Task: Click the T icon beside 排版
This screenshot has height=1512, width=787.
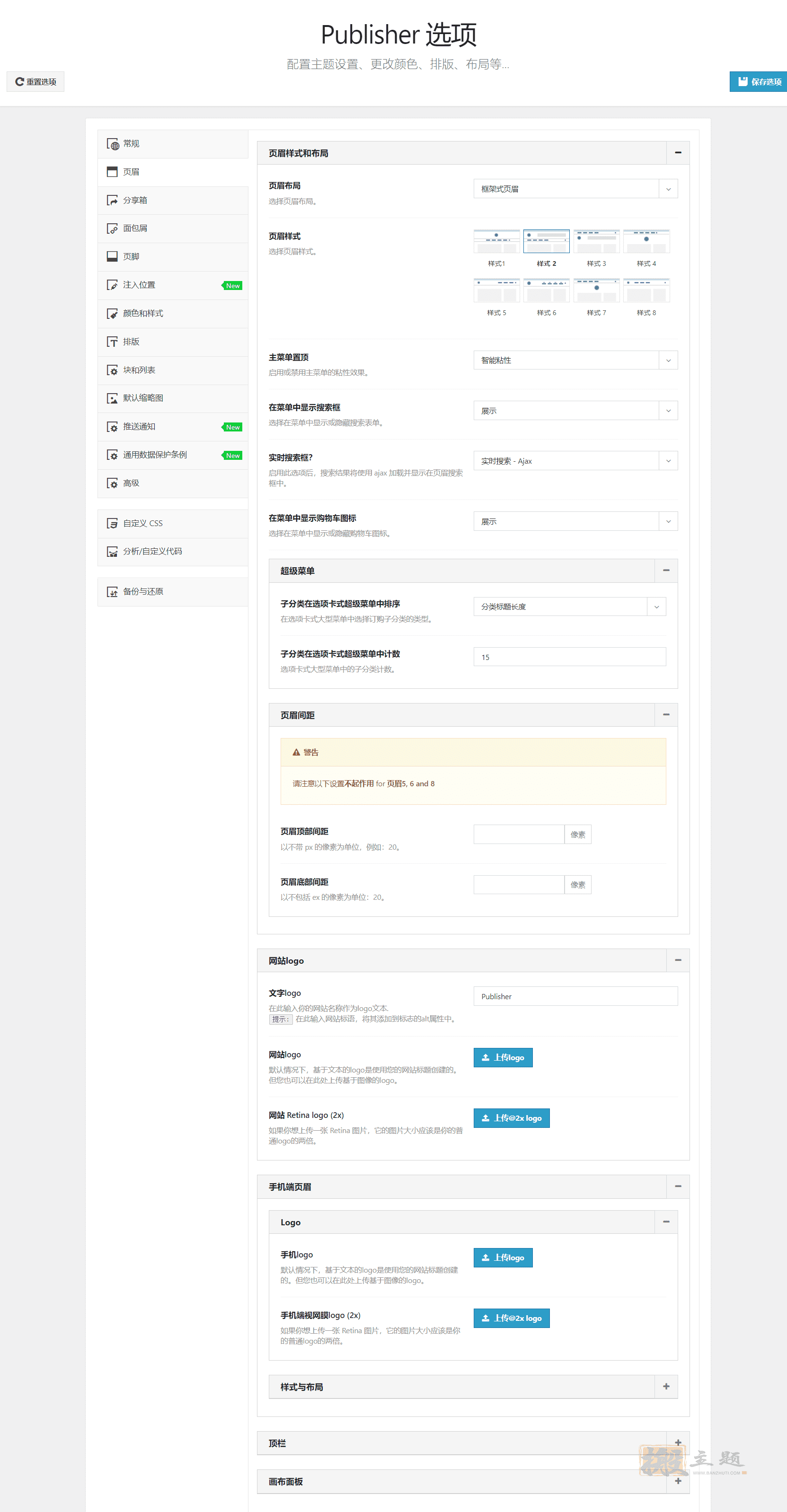Action: [112, 342]
